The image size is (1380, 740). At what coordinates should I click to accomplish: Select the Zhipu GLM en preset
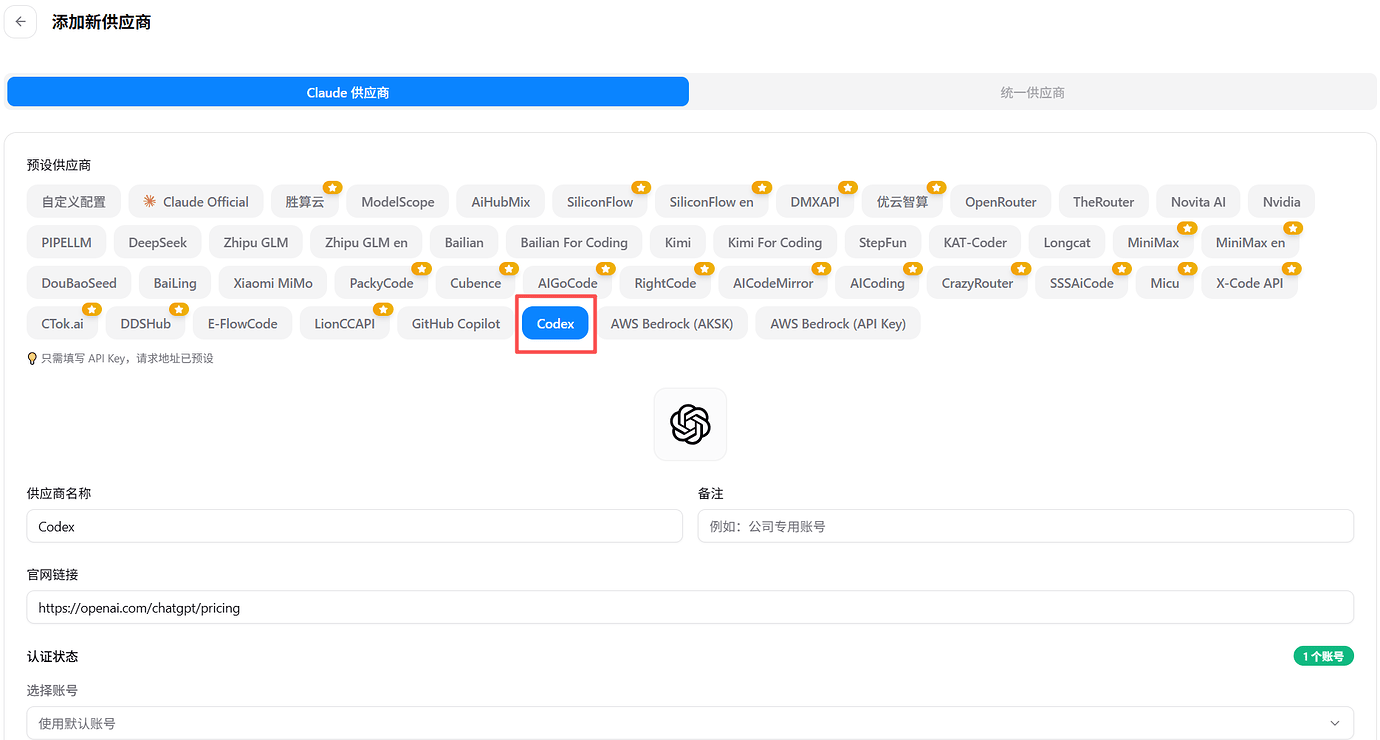tap(366, 242)
